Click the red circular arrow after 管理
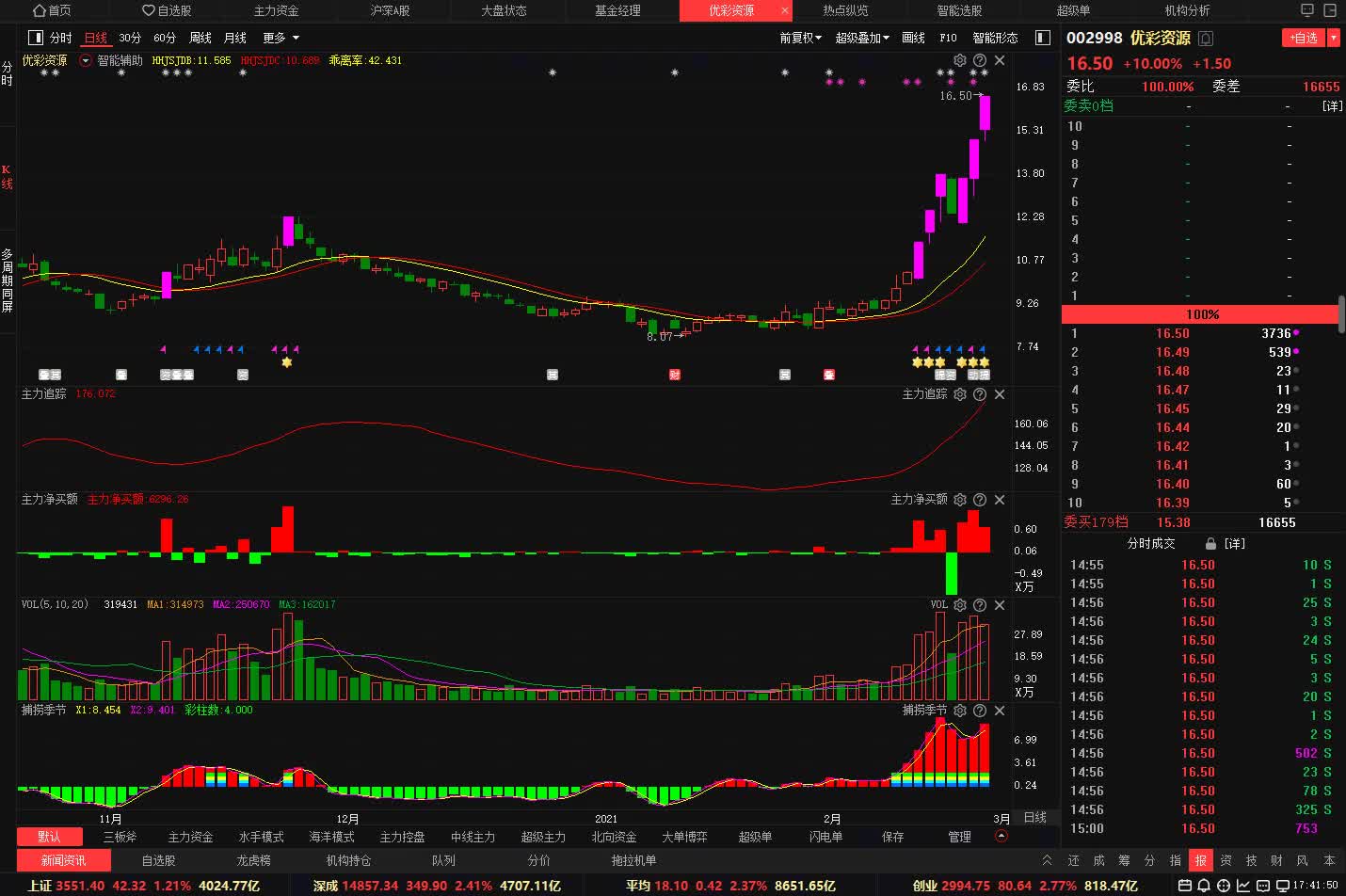The height and width of the screenshot is (896, 1346). point(1001,836)
